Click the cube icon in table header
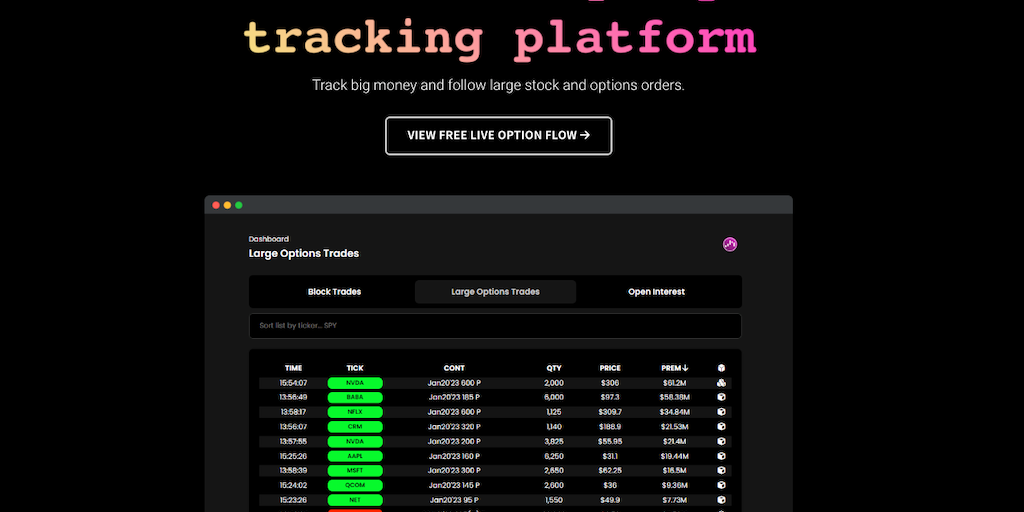Screen dimensions: 1024x512 coord(722,368)
